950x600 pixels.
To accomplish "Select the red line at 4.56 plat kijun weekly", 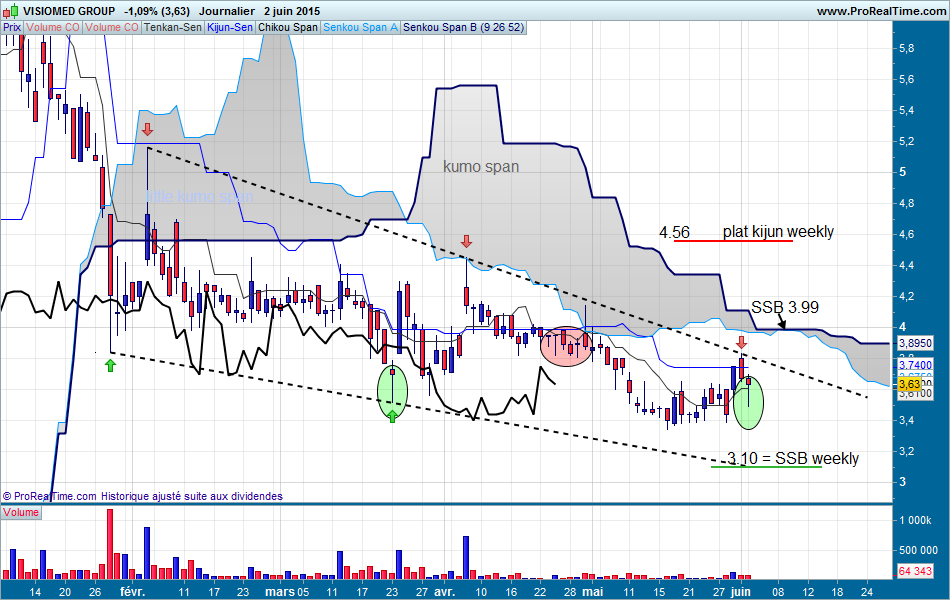I will (733, 241).
